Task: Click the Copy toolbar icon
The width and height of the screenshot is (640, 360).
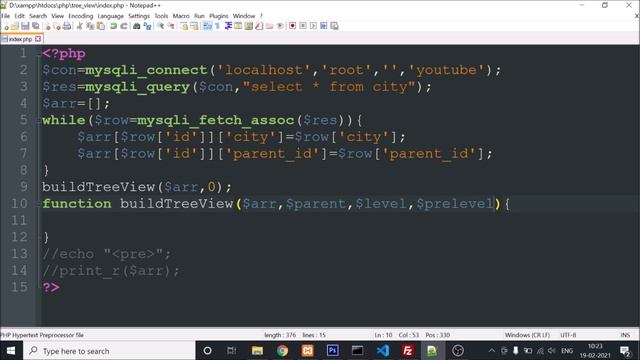Action: click(90, 26)
